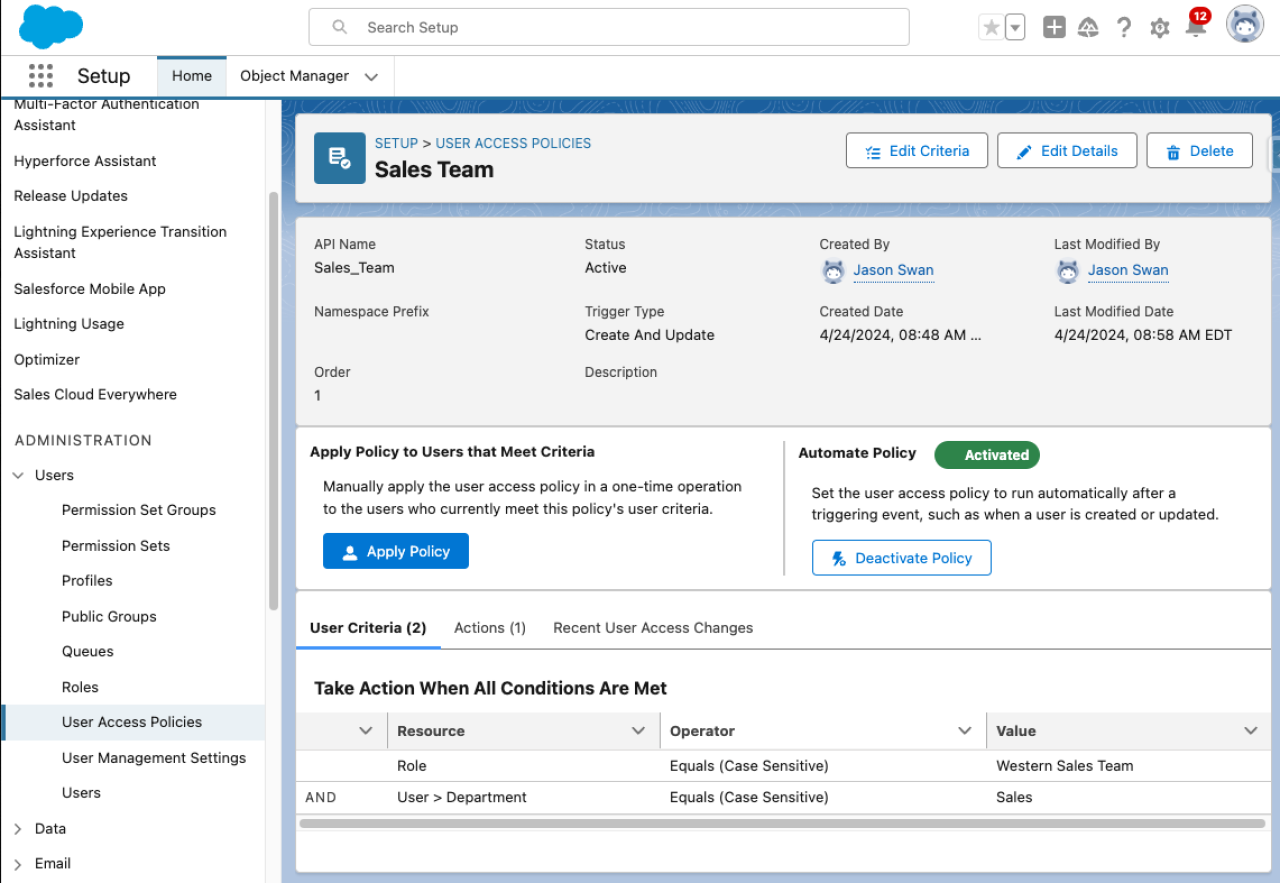Open Lightning Experience Transition Assistant
The height and width of the screenshot is (883, 1280).
tap(120, 242)
